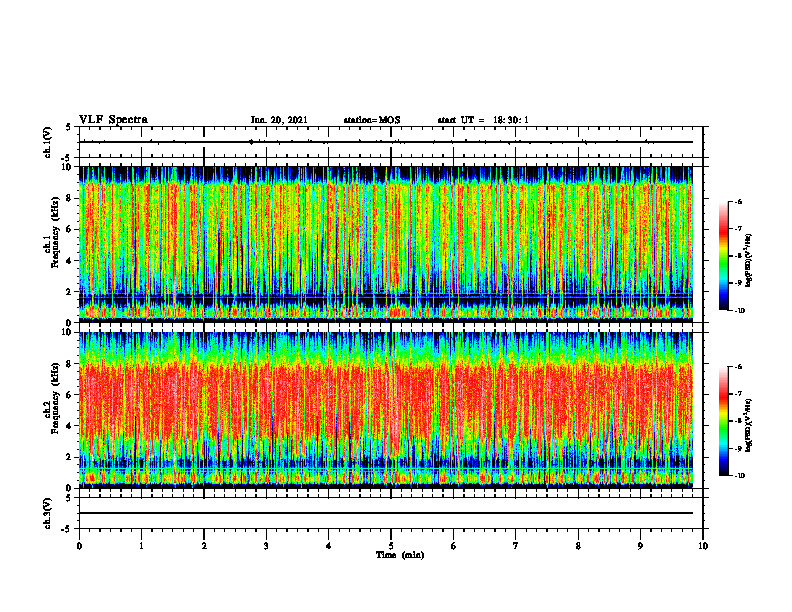Click the "-7" label on ch.2 color bar
This screenshot has width=792, height=612.
[x=737, y=394]
